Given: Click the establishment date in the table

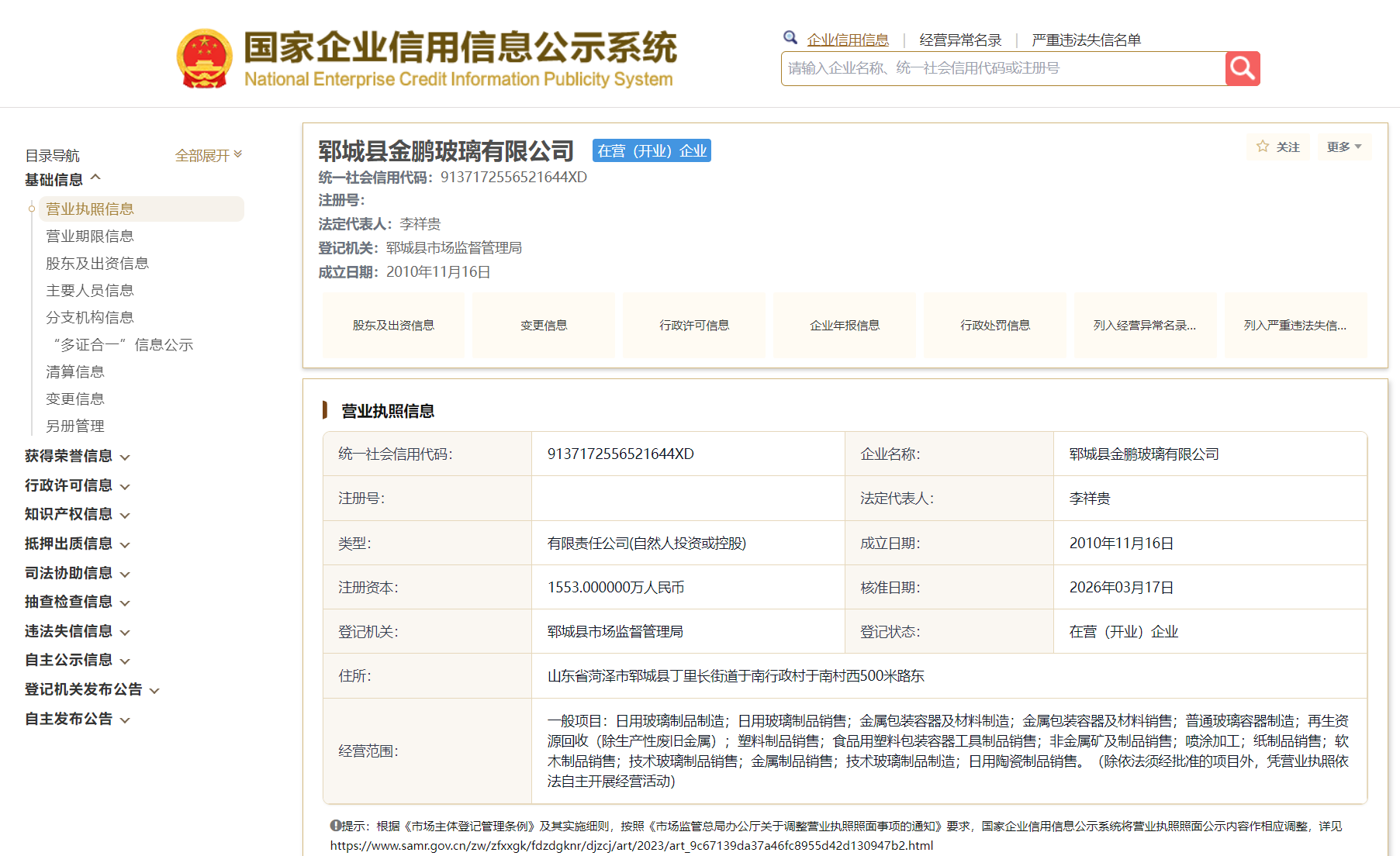Looking at the screenshot, I should [1122, 543].
